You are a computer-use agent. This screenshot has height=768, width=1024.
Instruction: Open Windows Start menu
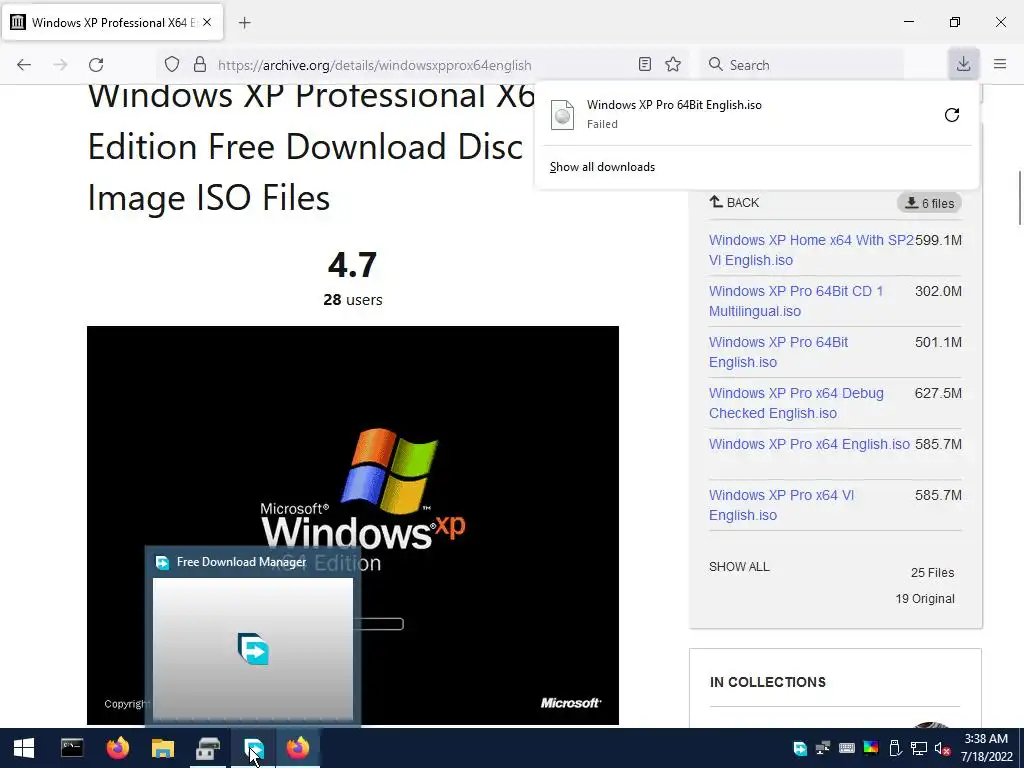point(24,748)
